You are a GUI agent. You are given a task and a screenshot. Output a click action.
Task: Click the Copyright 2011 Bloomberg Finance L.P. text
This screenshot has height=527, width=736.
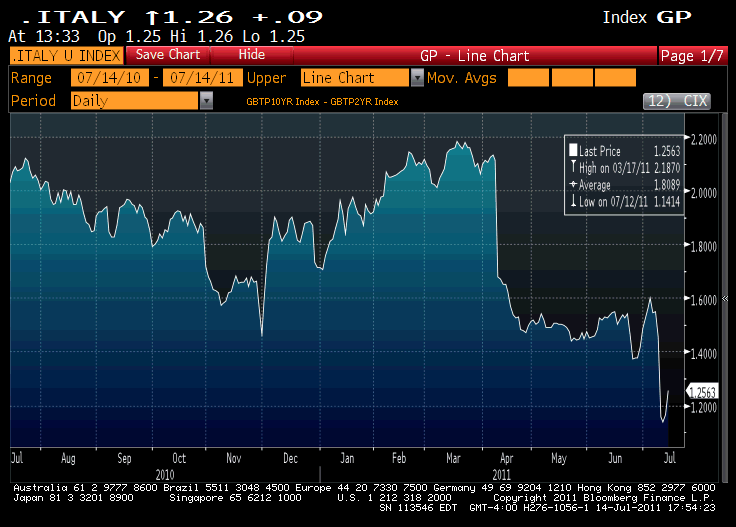pos(604,497)
